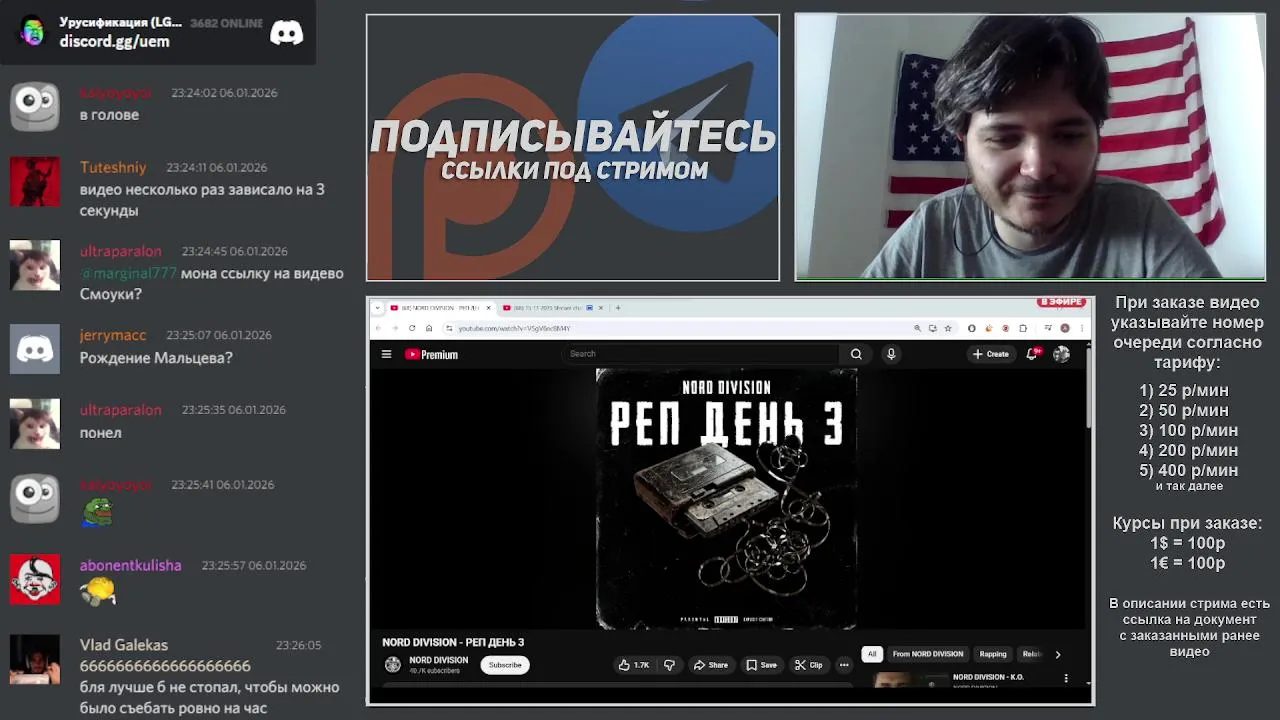
Task: Go to YouTube Premium home logo
Action: [431, 354]
